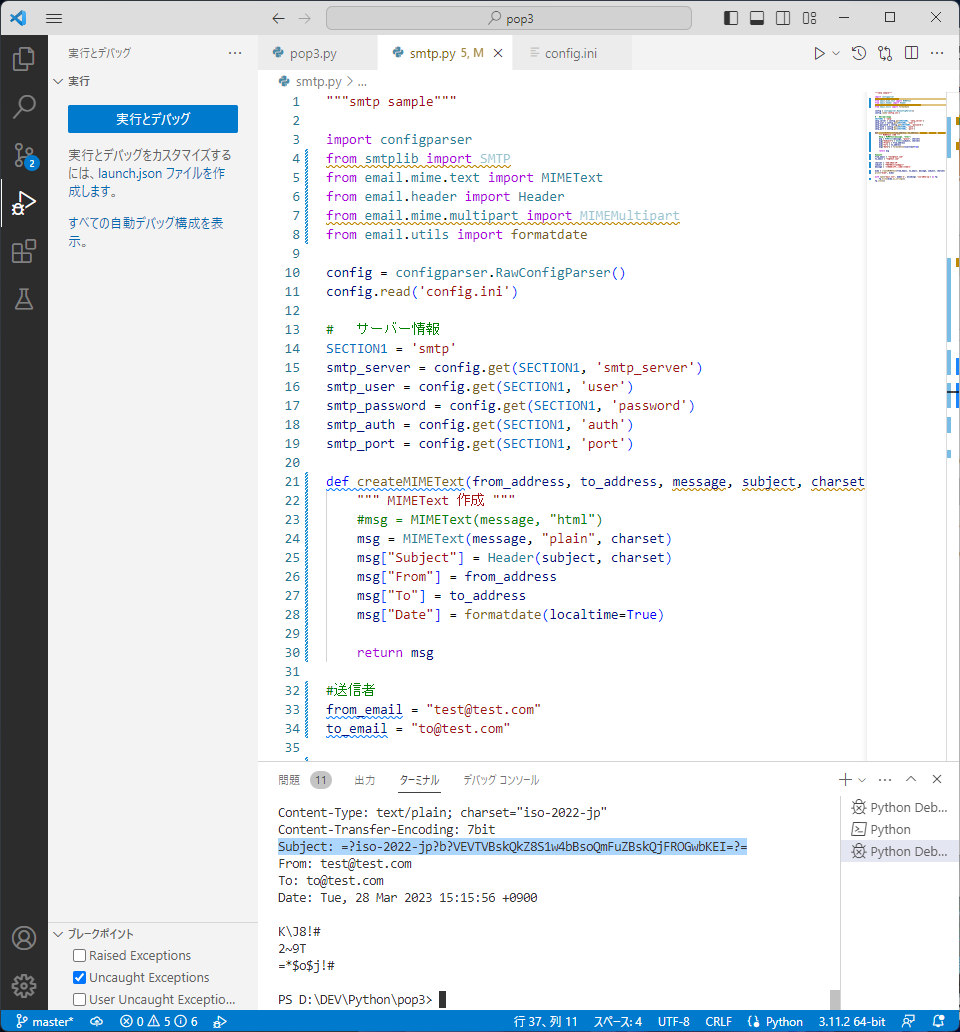Run Python file with play icon

click(819, 53)
